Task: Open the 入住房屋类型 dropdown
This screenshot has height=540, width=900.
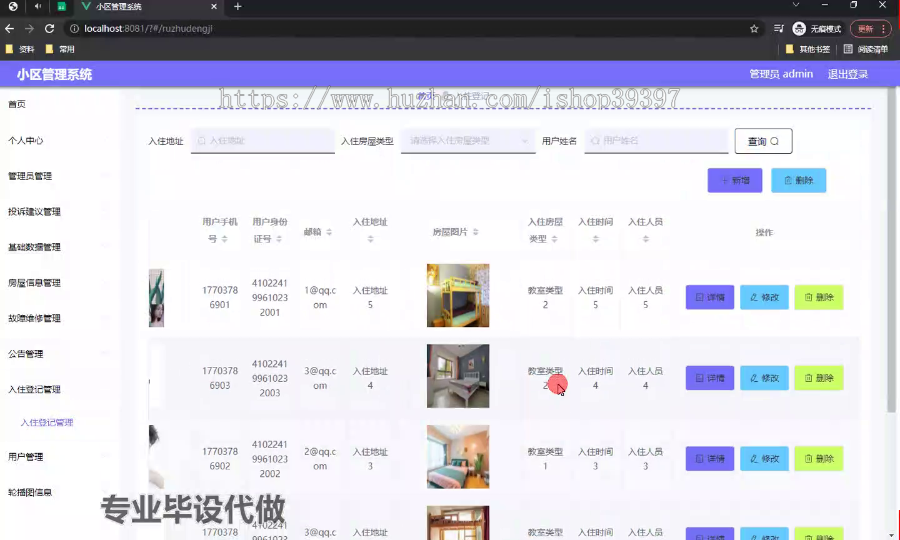Action: point(468,141)
